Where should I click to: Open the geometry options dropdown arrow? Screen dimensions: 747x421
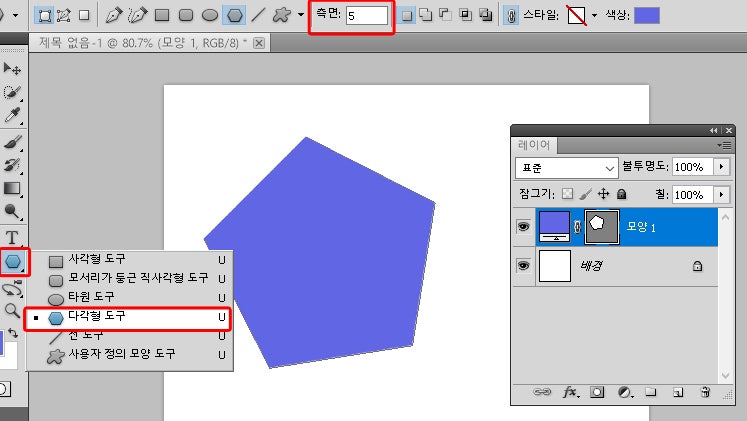pyautogui.click(x=301, y=15)
